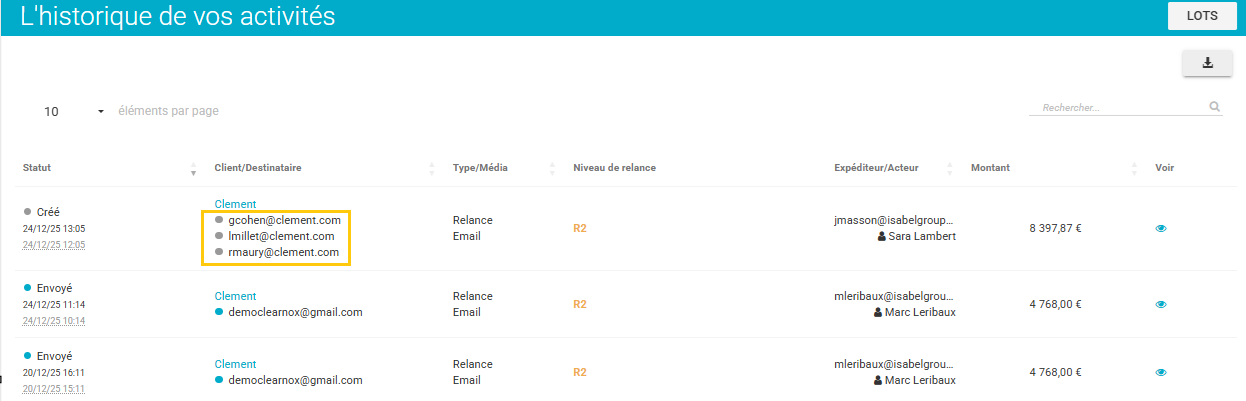Open Clement client link in 20/12/25 row
Image resolution: width=1246 pixels, height=401 pixels.
[235, 364]
